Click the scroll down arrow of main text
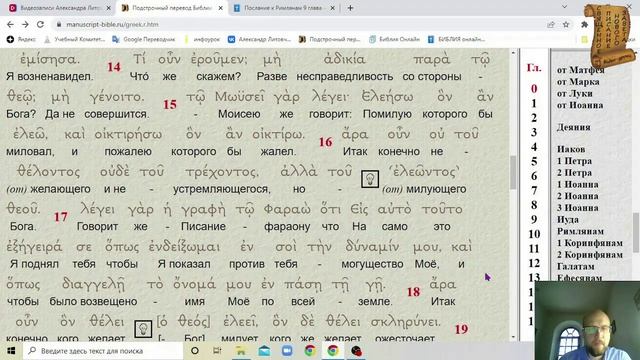 coord(513,337)
